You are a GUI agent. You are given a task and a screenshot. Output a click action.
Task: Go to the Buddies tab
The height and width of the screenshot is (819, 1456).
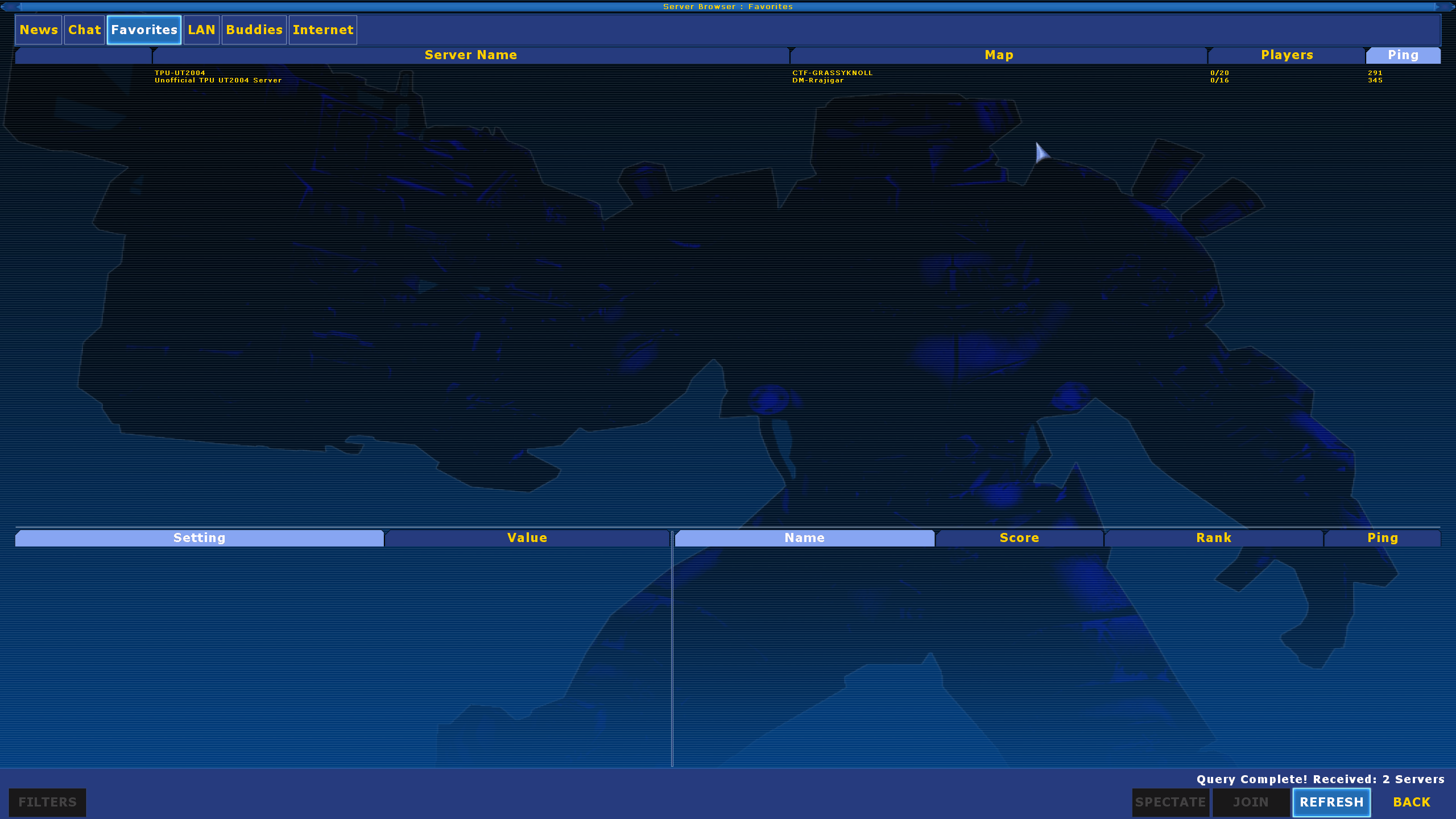point(254,30)
